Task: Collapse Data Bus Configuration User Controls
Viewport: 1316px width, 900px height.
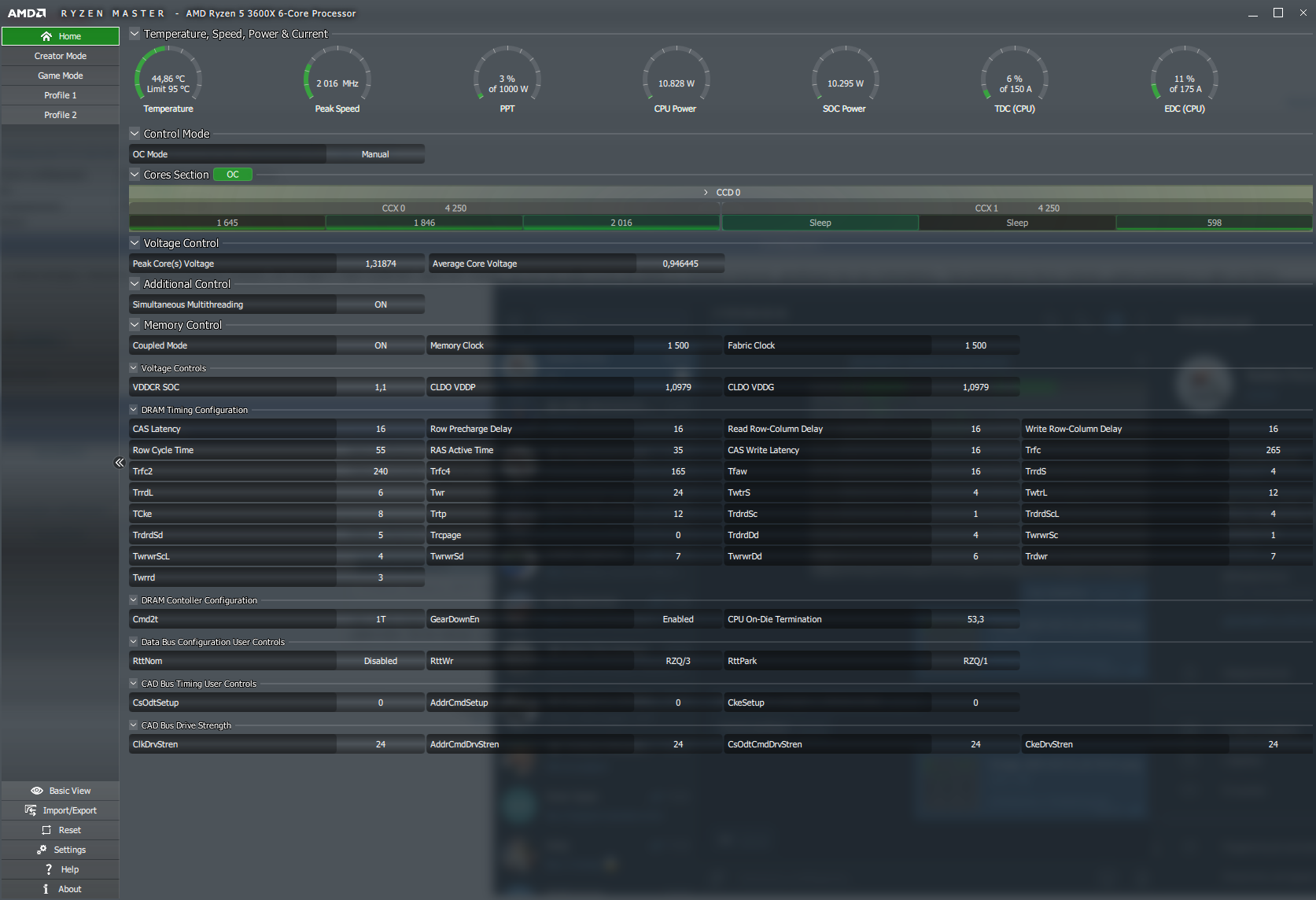Action: tap(134, 642)
